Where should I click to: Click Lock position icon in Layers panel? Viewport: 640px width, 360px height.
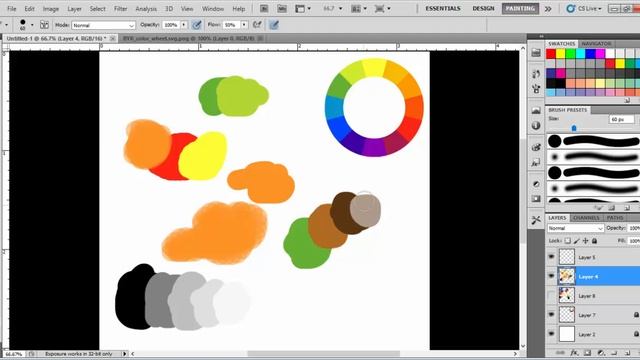point(585,241)
